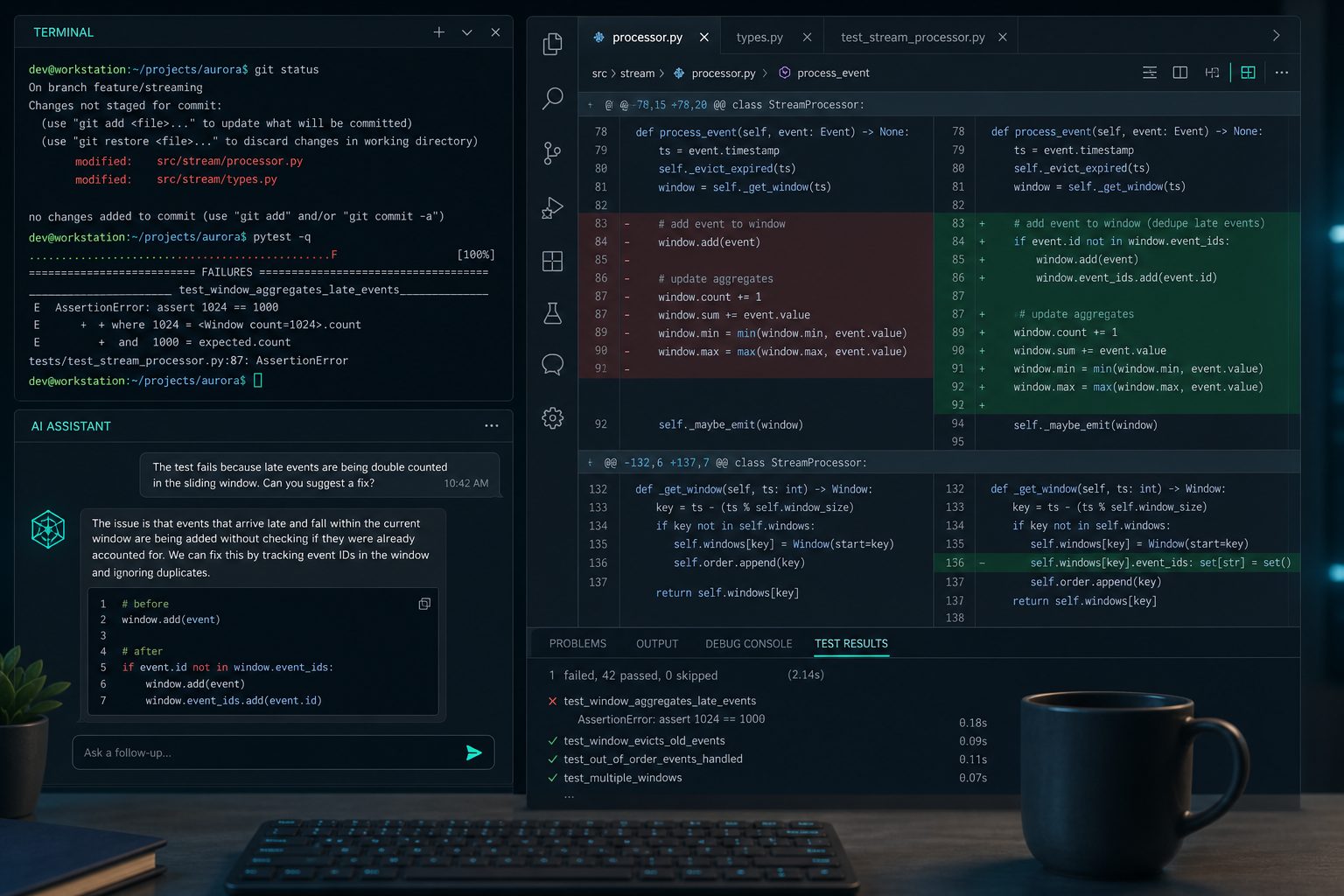
Task: Show more editor tabs with the right chevron
Action: (x=1276, y=36)
